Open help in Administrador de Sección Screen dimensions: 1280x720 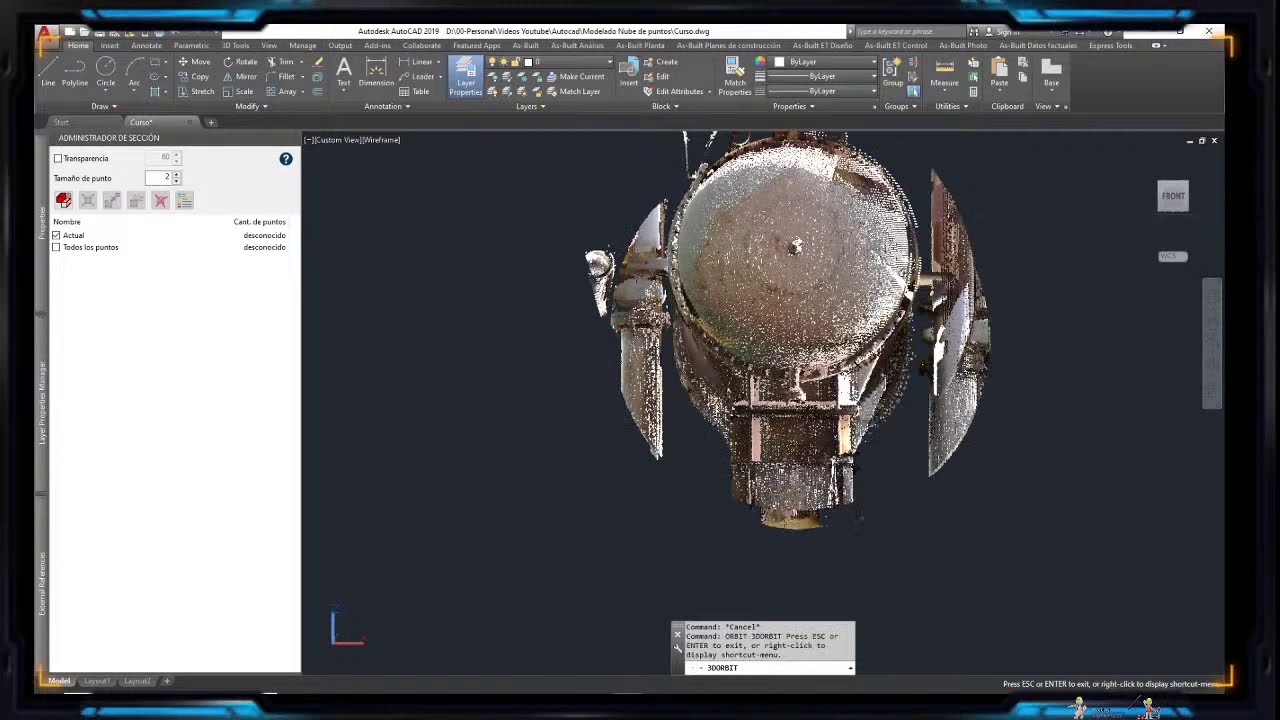click(x=286, y=159)
